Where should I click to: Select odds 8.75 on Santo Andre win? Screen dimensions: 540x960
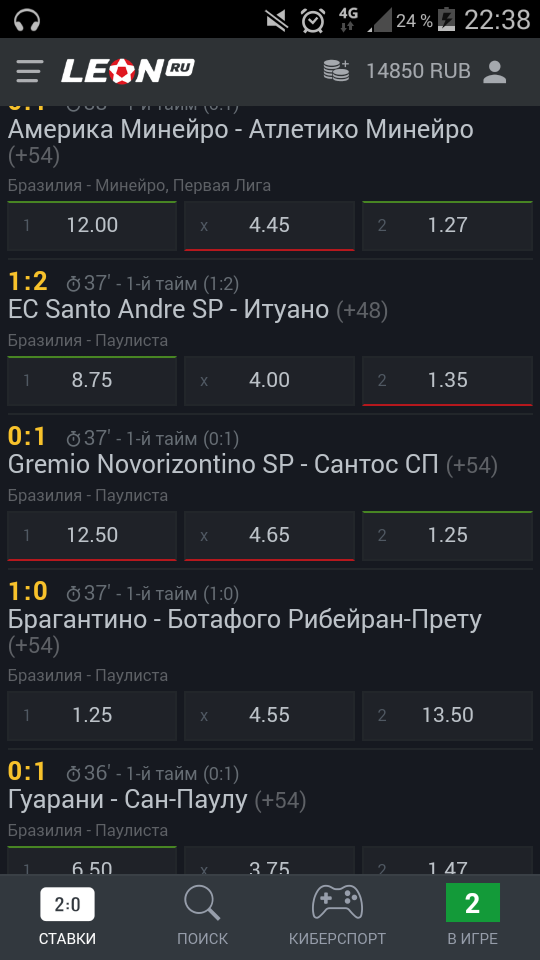(x=92, y=380)
